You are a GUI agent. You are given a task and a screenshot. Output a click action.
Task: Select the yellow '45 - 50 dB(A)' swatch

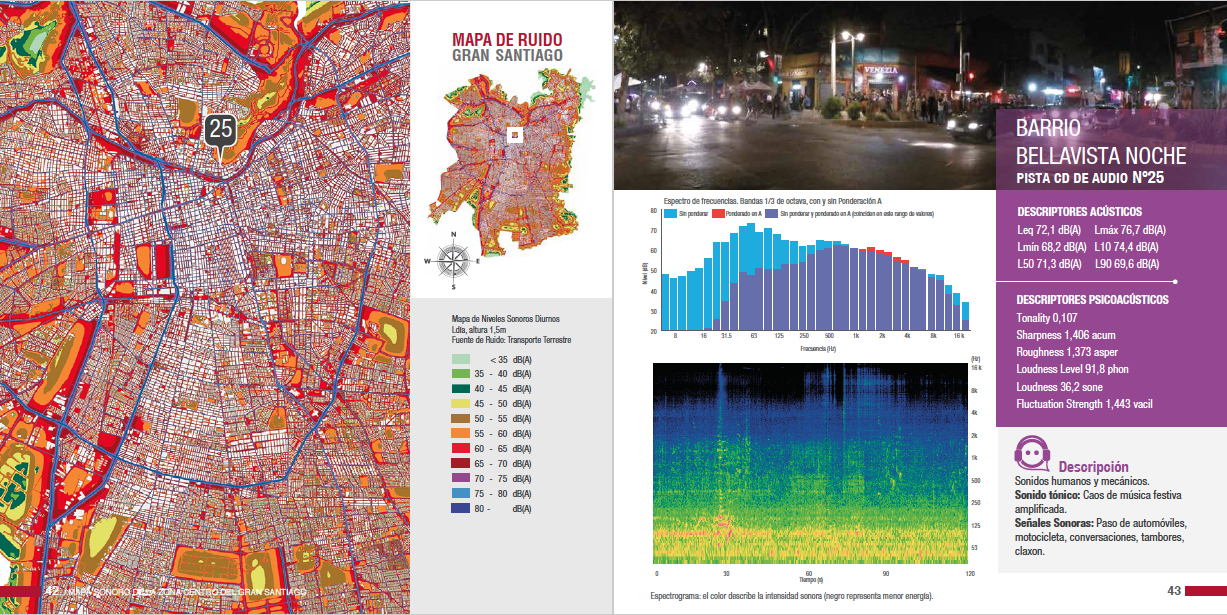459,404
